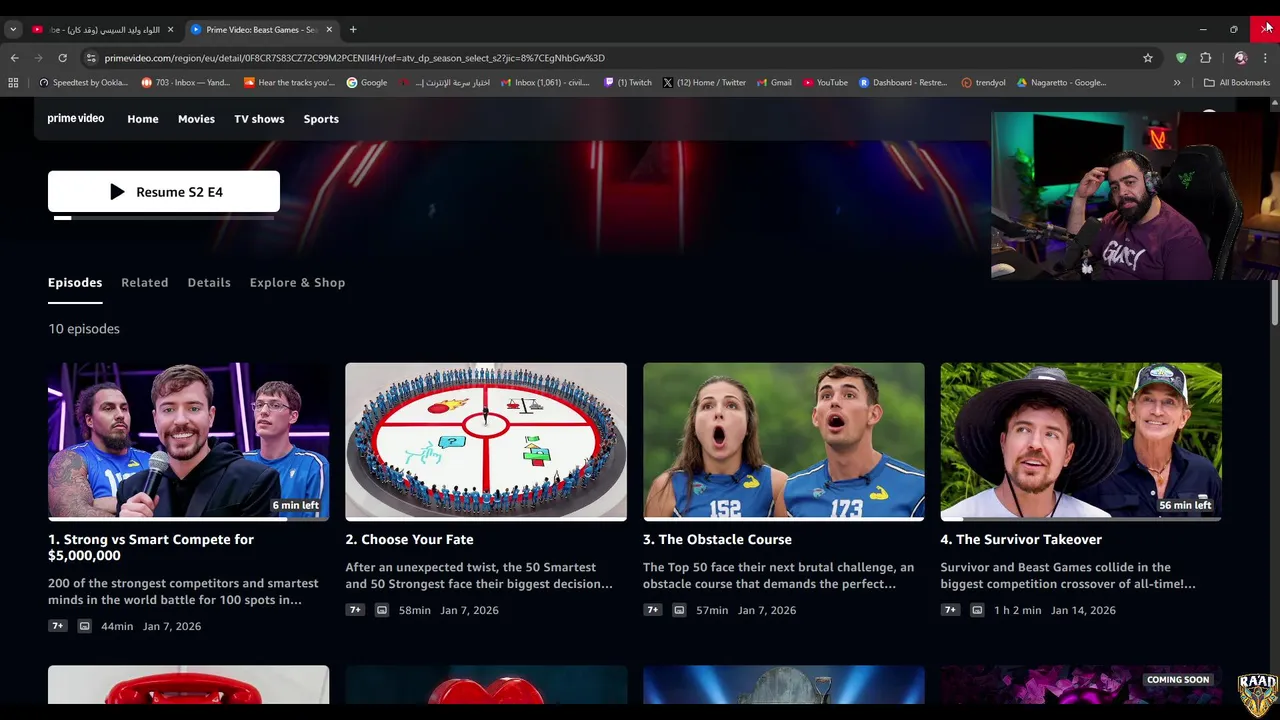
Task: Click the subtitles icon under episode 2
Action: 382,610
